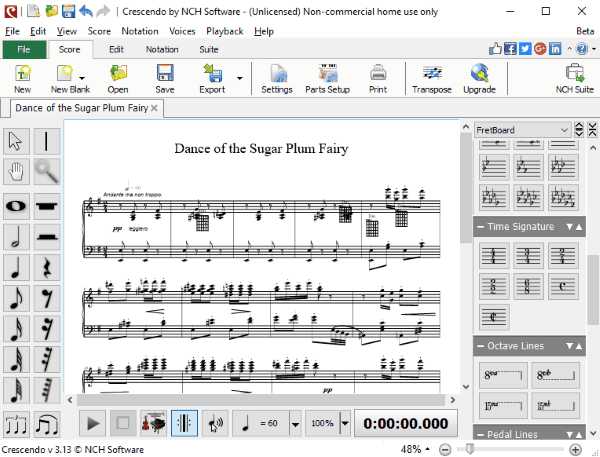The width and height of the screenshot is (600, 457).
Task: Choose the half rest tool
Action: pos(47,237)
